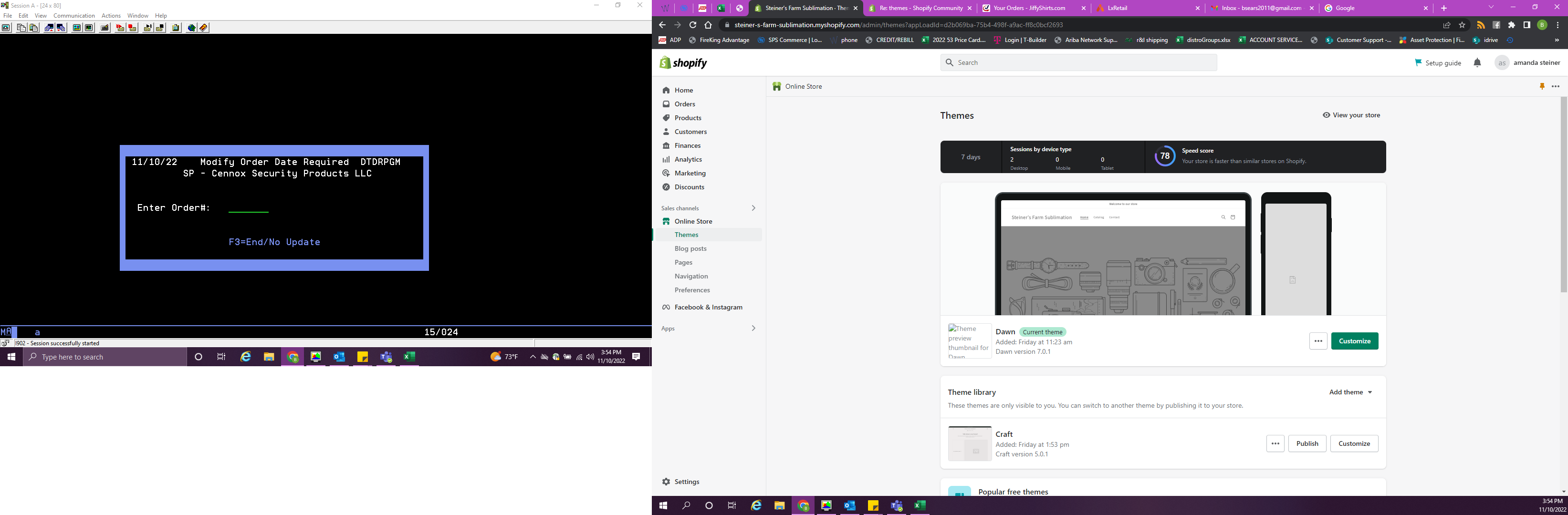The width and height of the screenshot is (1568, 515).
Task: Open the Dawn theme more actions button
Action: (x=1318, y=341)
